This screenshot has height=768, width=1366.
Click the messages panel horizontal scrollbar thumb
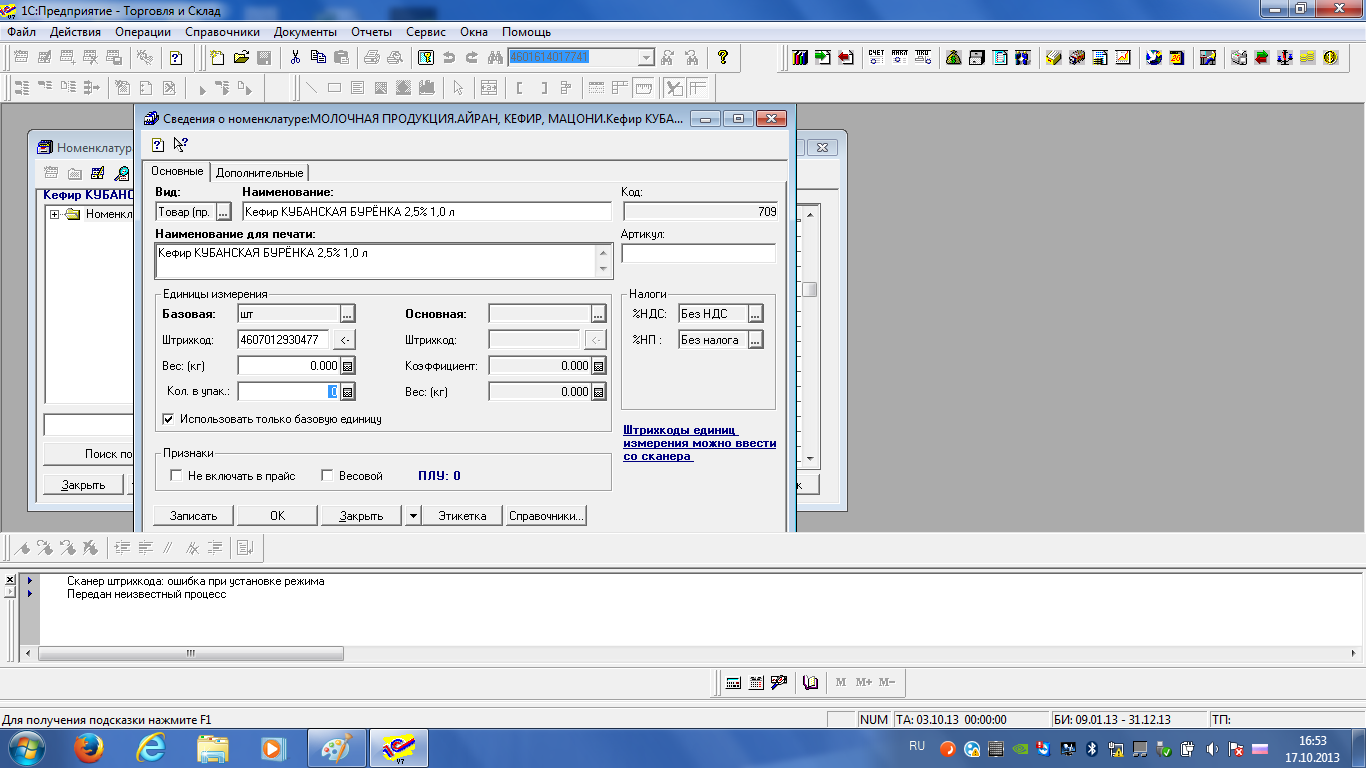point(191,653)
